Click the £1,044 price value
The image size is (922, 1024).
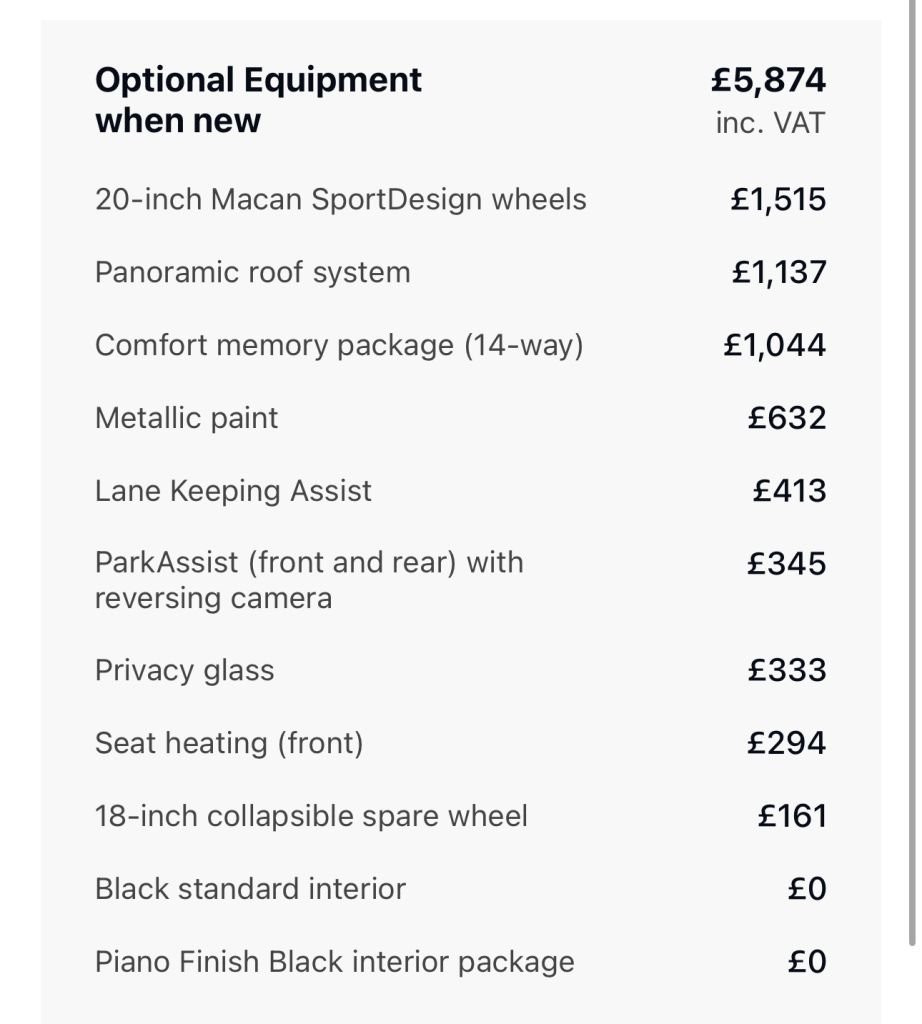click(x=774, y=345)
